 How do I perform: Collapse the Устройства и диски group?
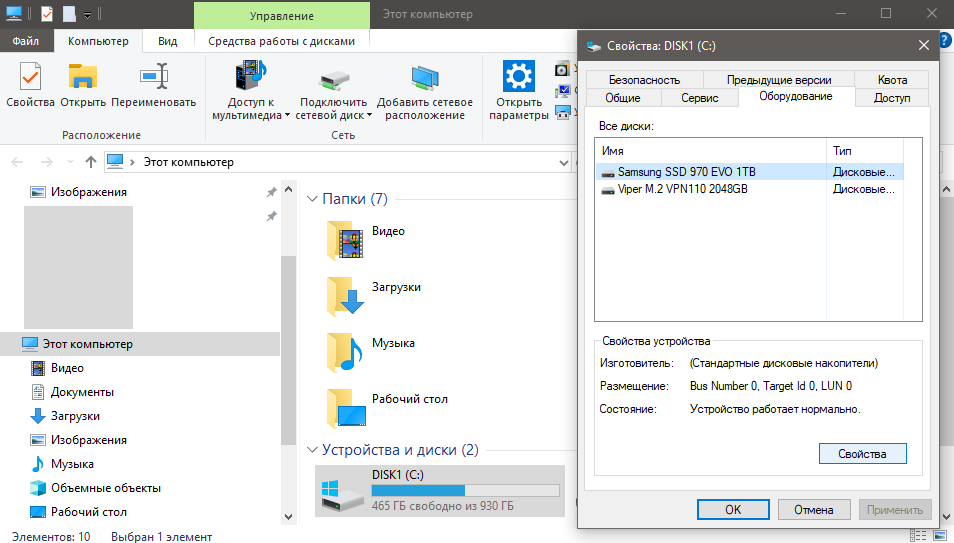tap(312, 450)
